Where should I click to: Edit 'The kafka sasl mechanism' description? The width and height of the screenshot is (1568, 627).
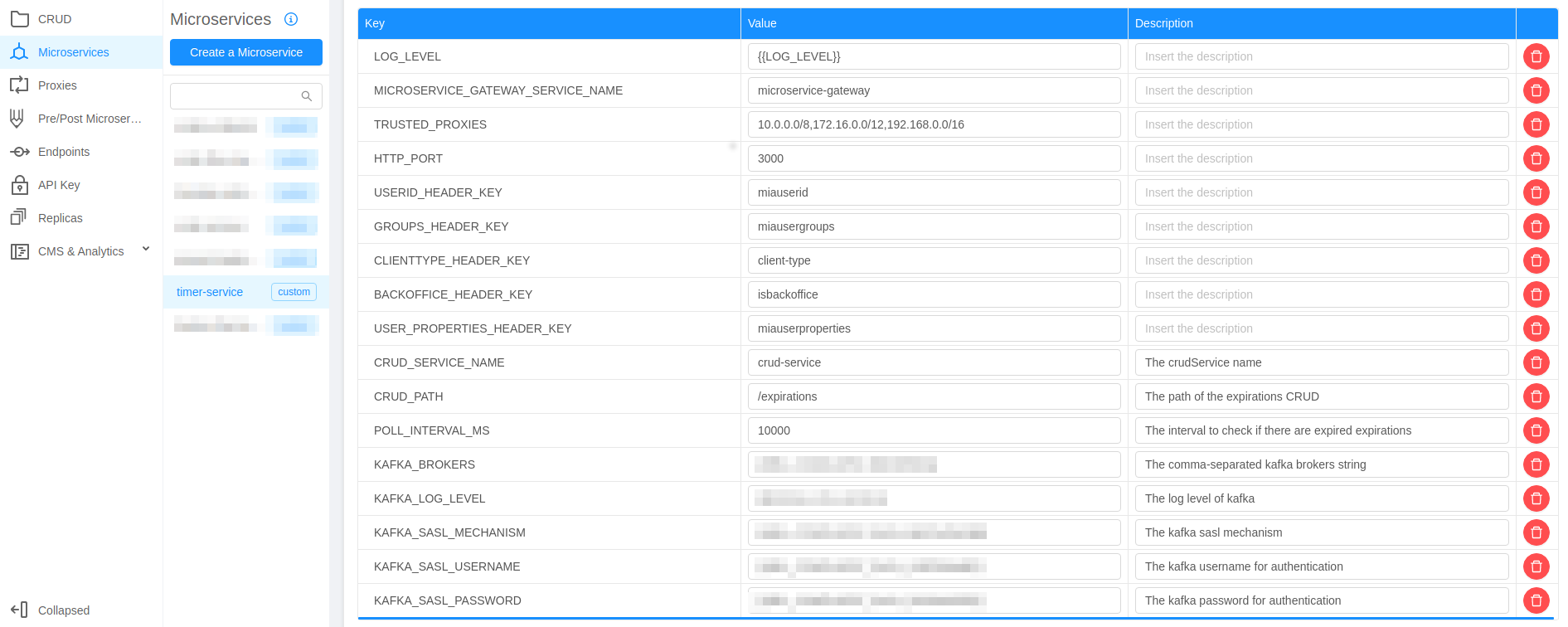[1322, 532]
